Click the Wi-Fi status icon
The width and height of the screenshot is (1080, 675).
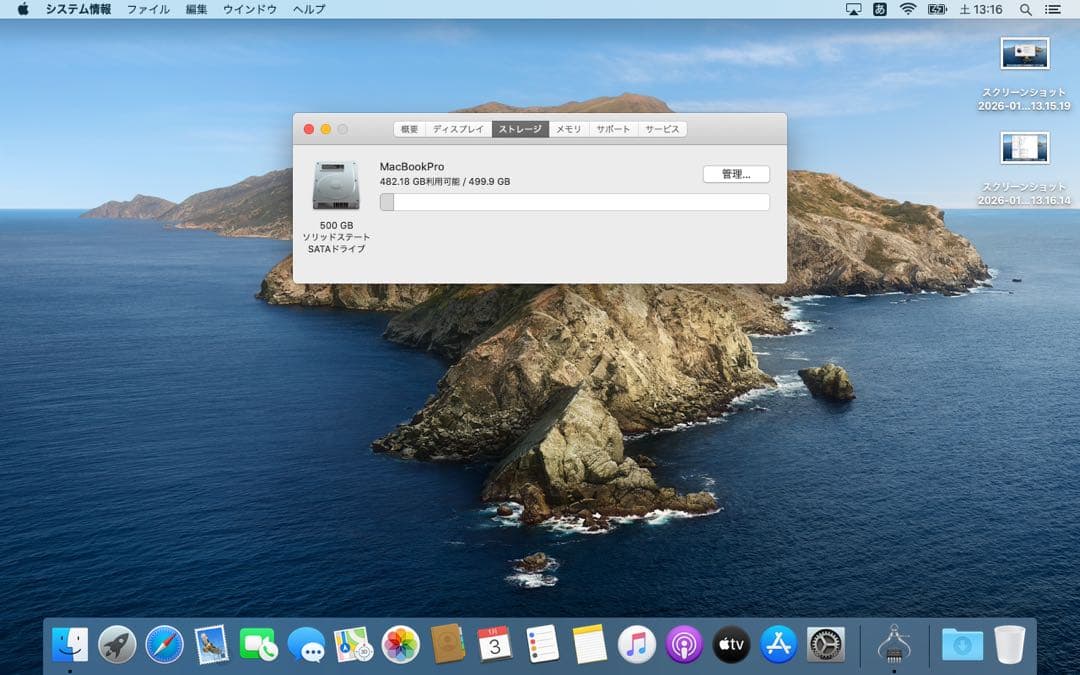(x=908, y=9)
